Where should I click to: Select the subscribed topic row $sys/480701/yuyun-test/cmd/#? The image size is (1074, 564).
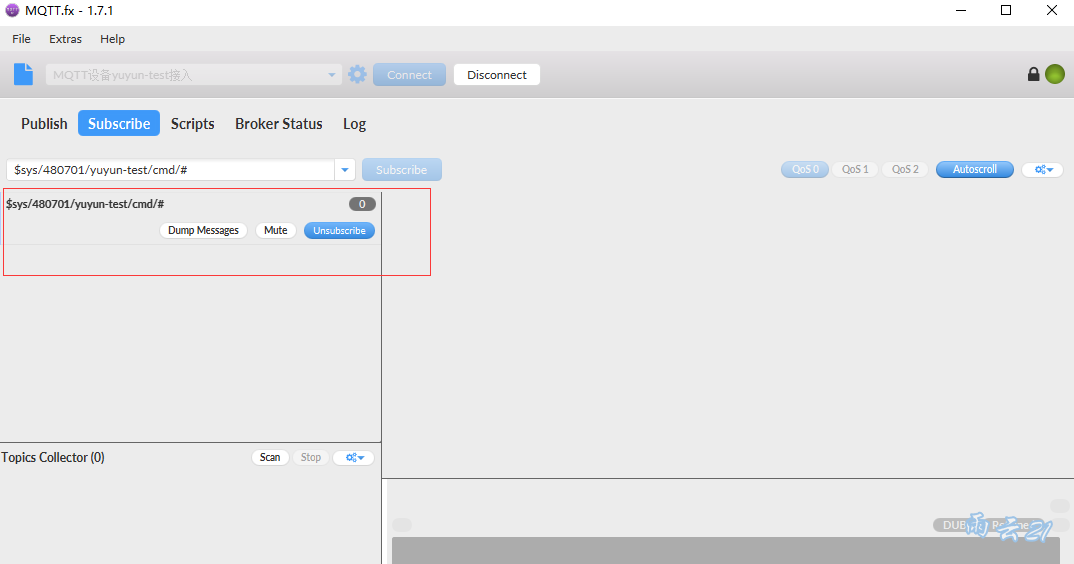click(190, 218)
